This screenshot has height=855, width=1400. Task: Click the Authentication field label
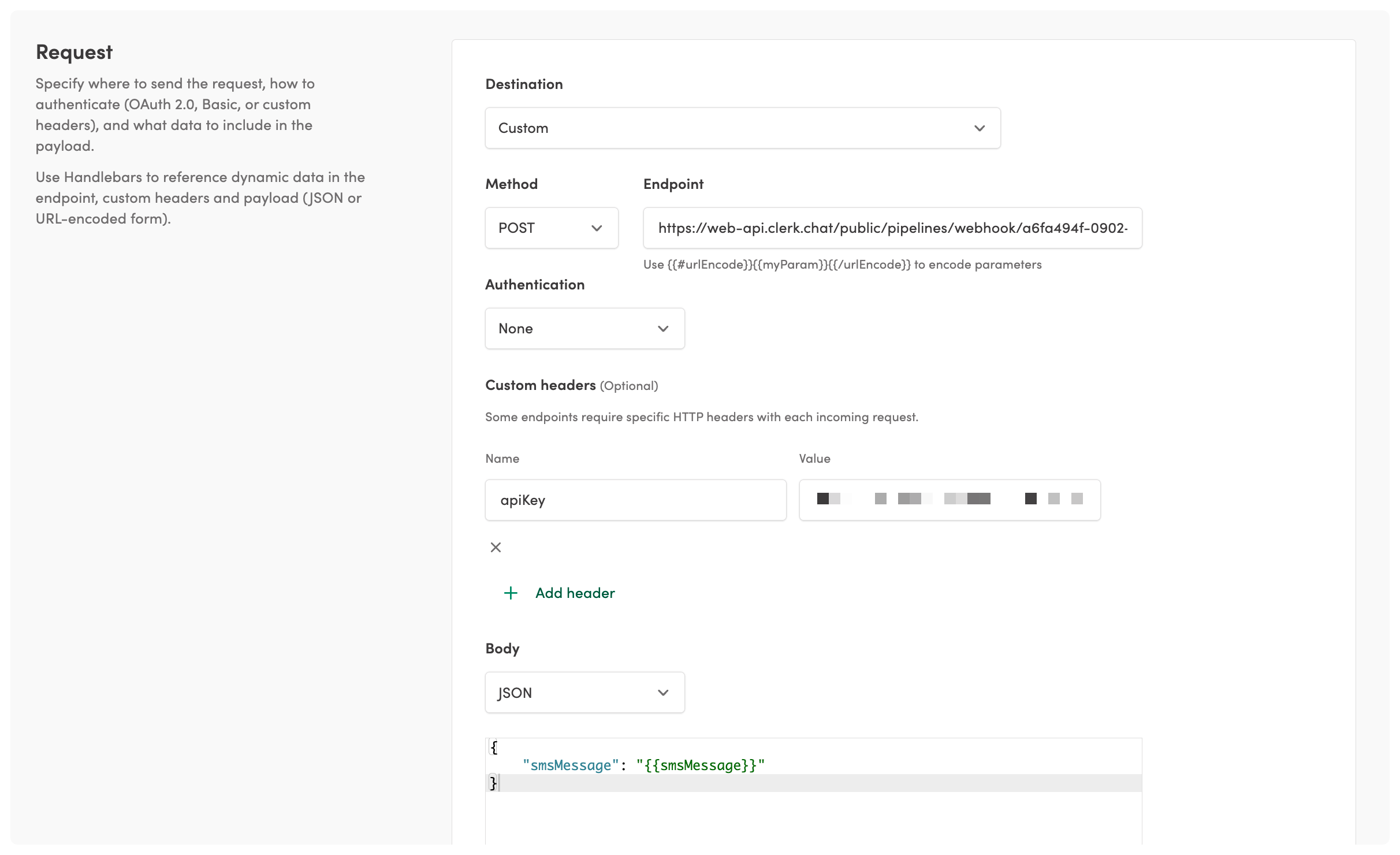tap(535, 284)
